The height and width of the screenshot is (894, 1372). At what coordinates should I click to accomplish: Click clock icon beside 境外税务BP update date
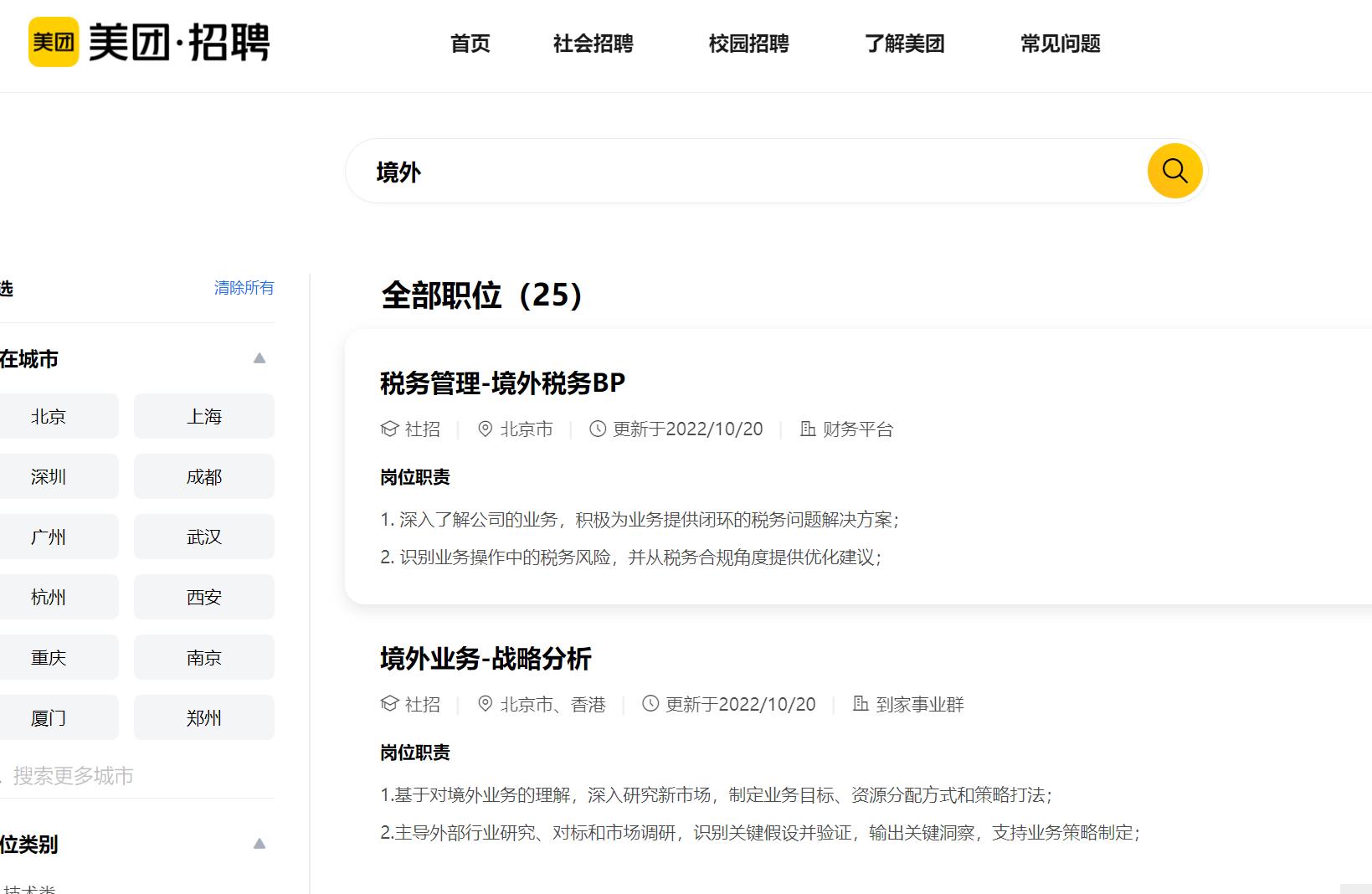[x=598, y=429]
